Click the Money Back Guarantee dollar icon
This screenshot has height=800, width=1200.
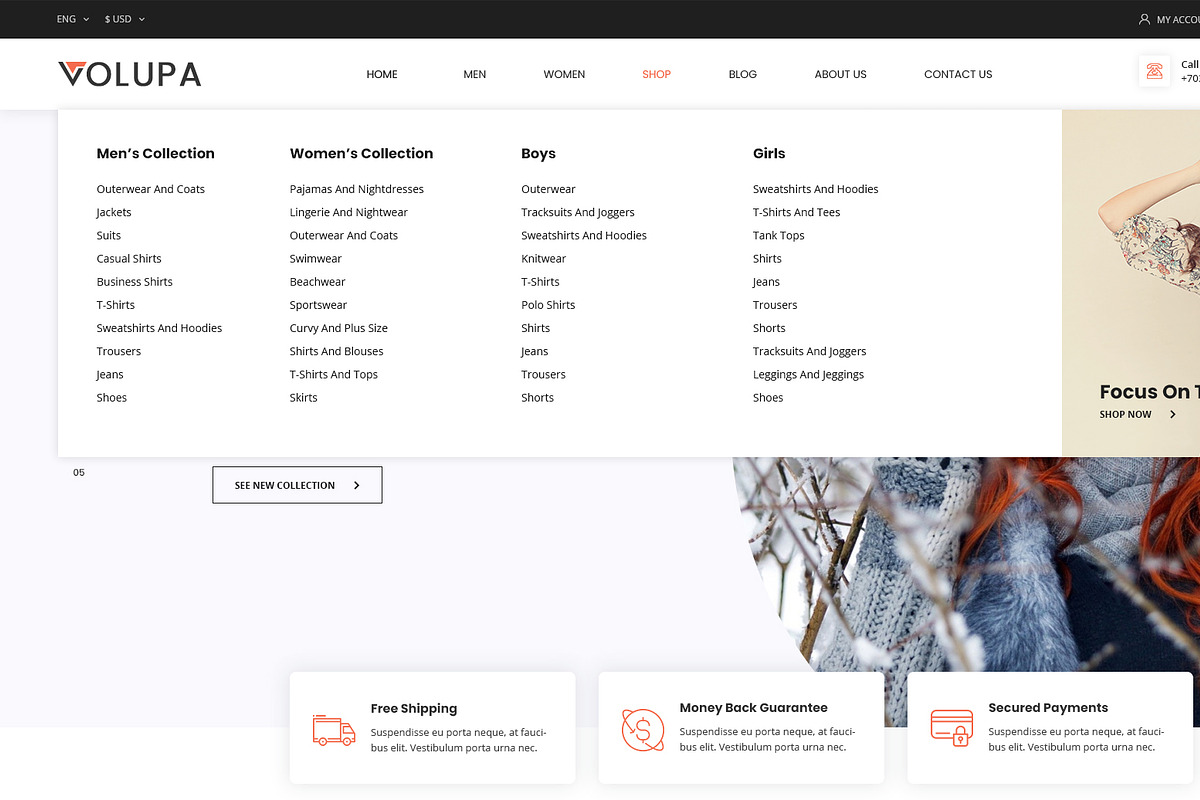coord(643,730)
